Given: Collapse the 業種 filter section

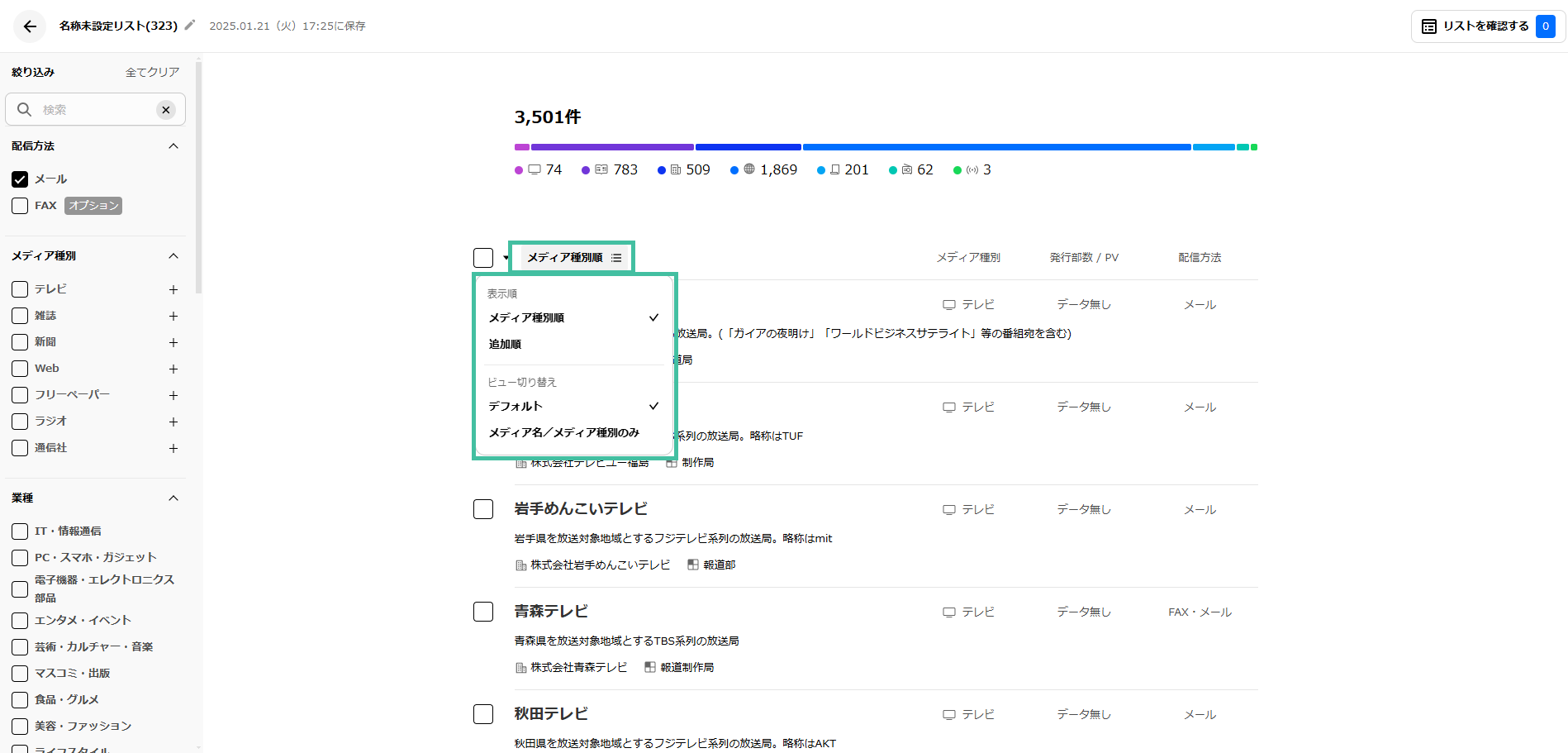Looking at the screenshot, I should point(173,498).
